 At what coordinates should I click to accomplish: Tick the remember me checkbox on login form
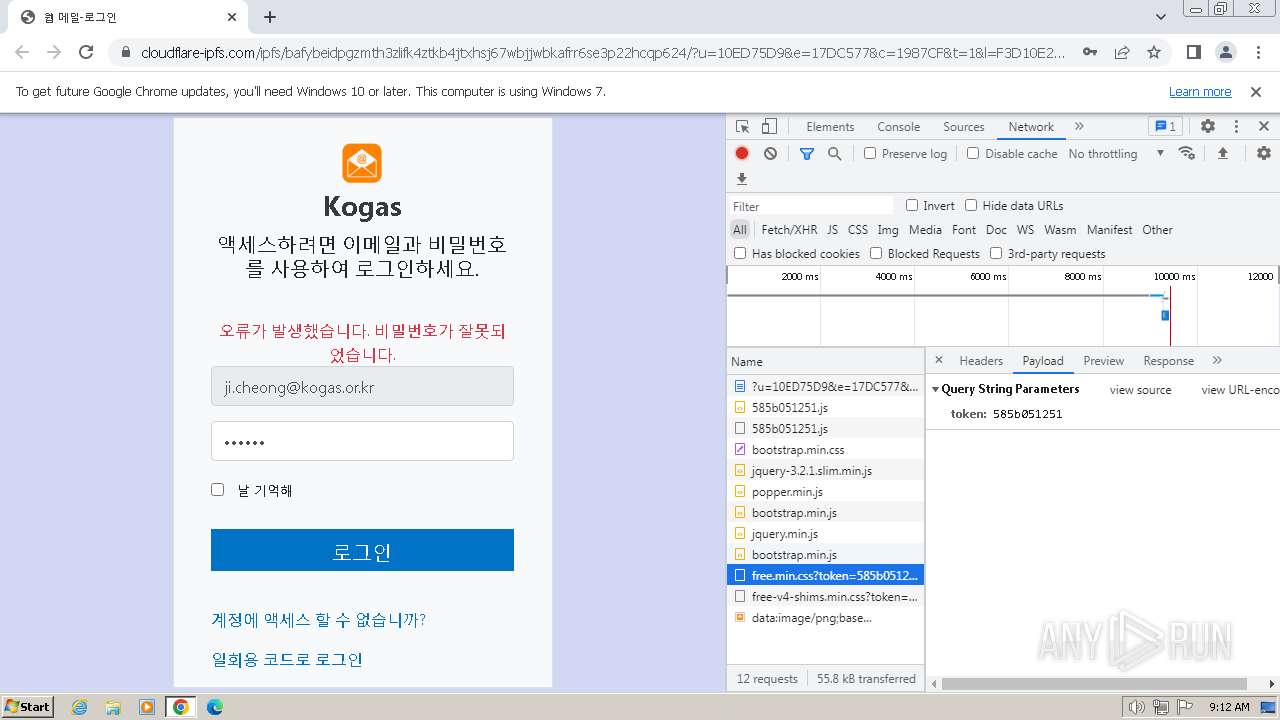pyautogui.click(x=217, y=489)
